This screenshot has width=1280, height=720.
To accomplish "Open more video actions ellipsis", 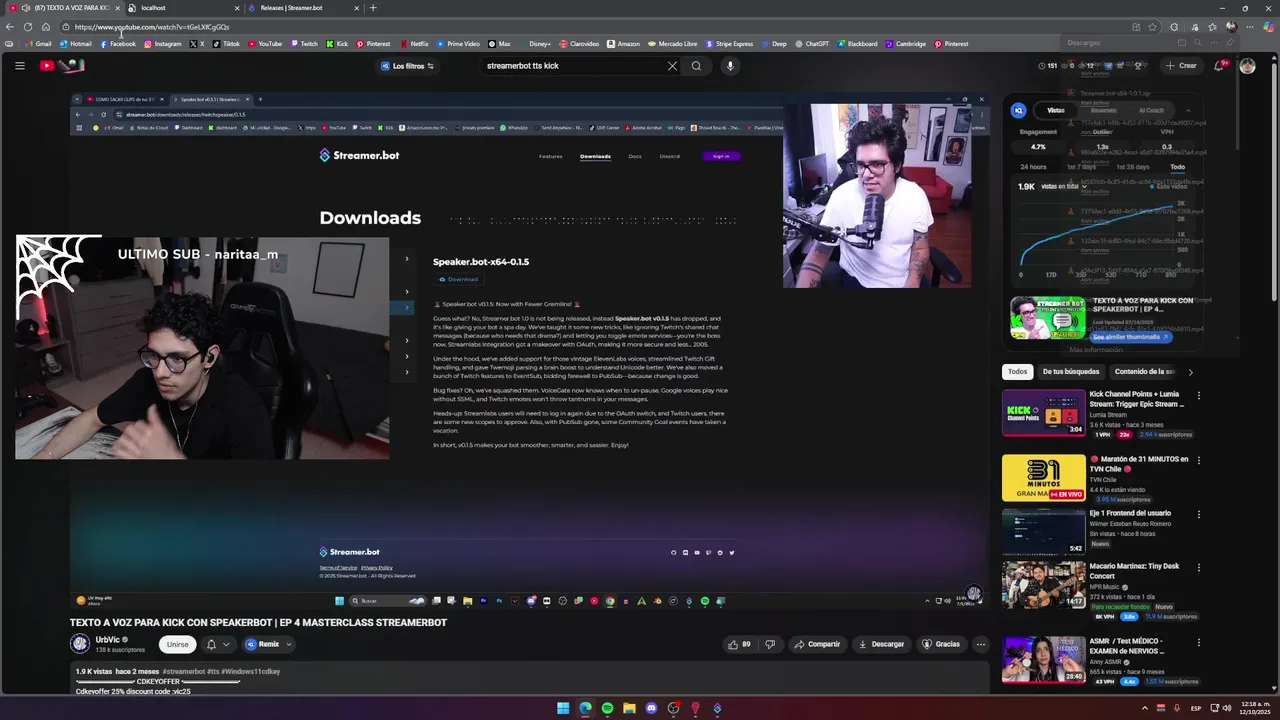I will point(981,644).
